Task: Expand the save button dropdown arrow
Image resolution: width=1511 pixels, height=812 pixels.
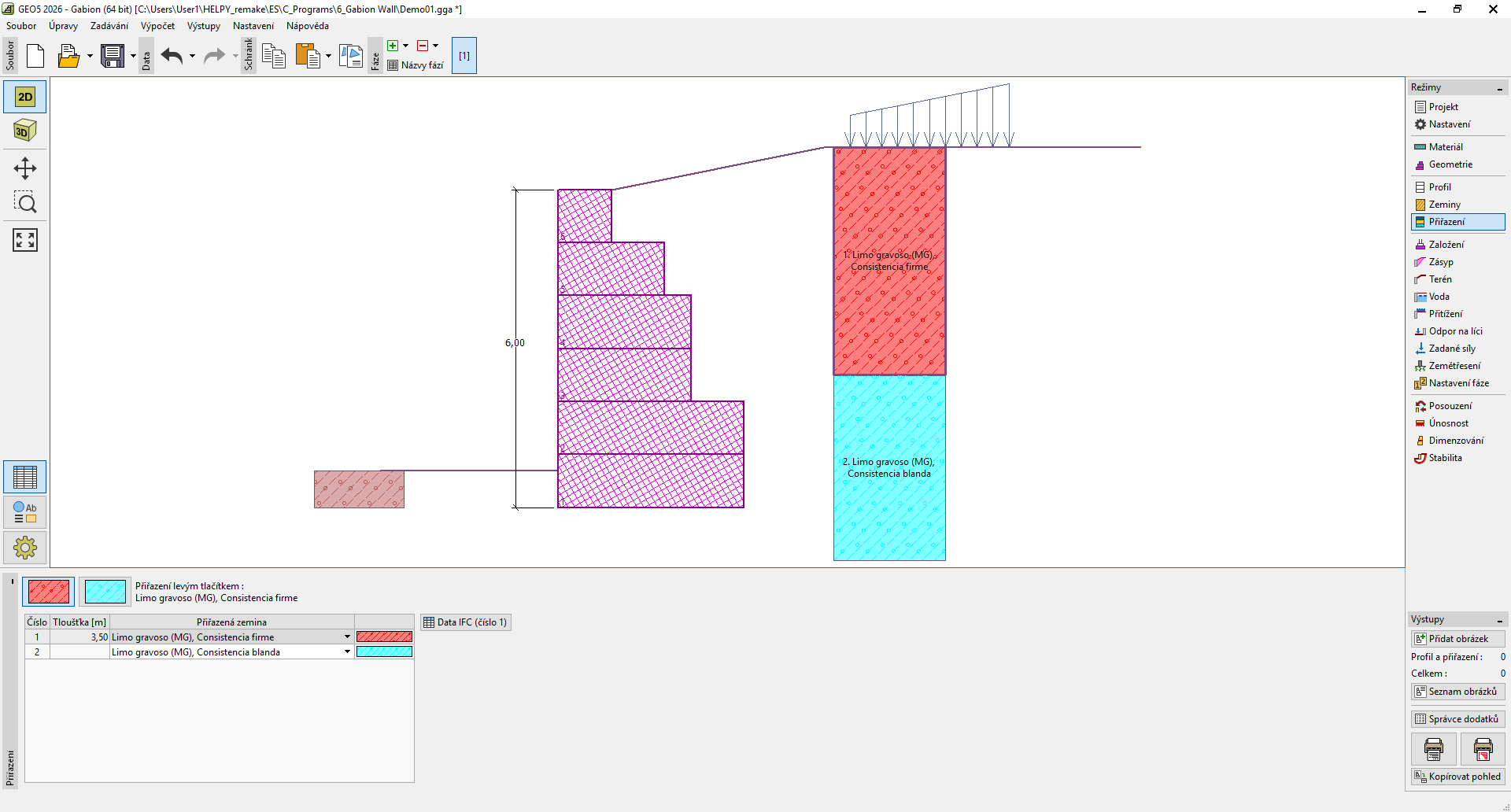Action: pos(133,56)
